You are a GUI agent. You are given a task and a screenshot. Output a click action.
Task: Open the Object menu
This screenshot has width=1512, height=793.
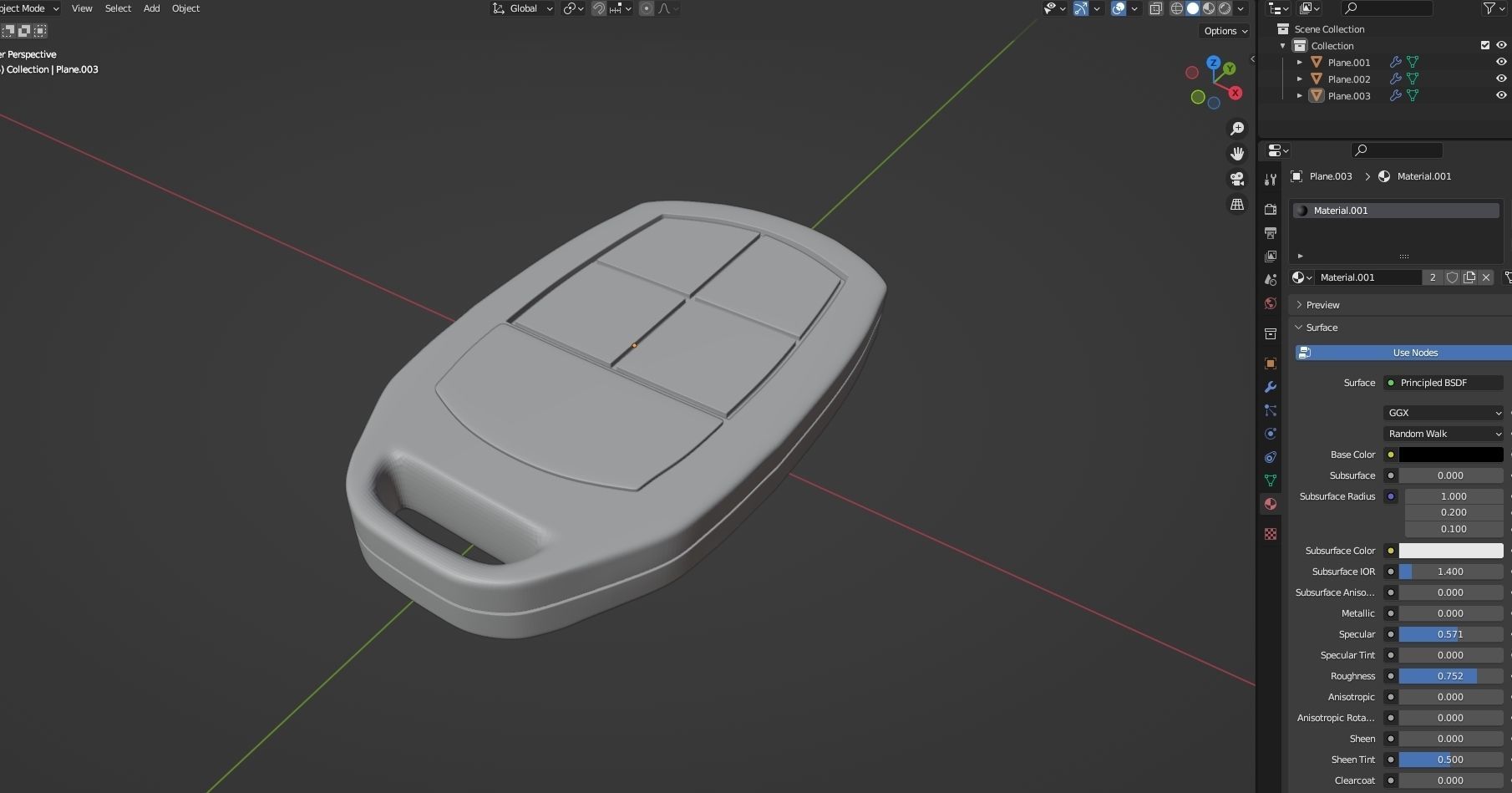tap(185, 8)
